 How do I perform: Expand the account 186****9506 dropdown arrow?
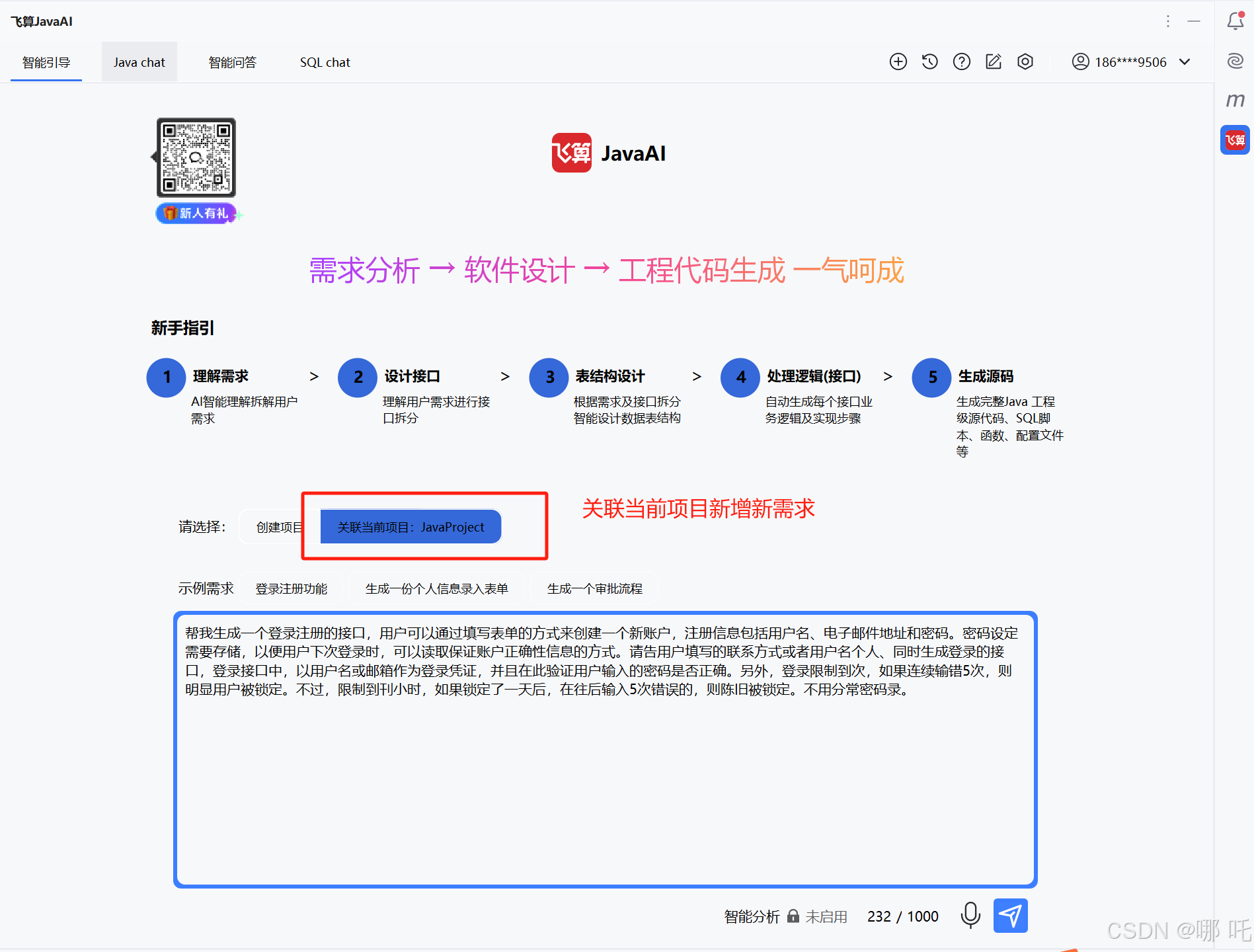click(x=1185, y=61)
